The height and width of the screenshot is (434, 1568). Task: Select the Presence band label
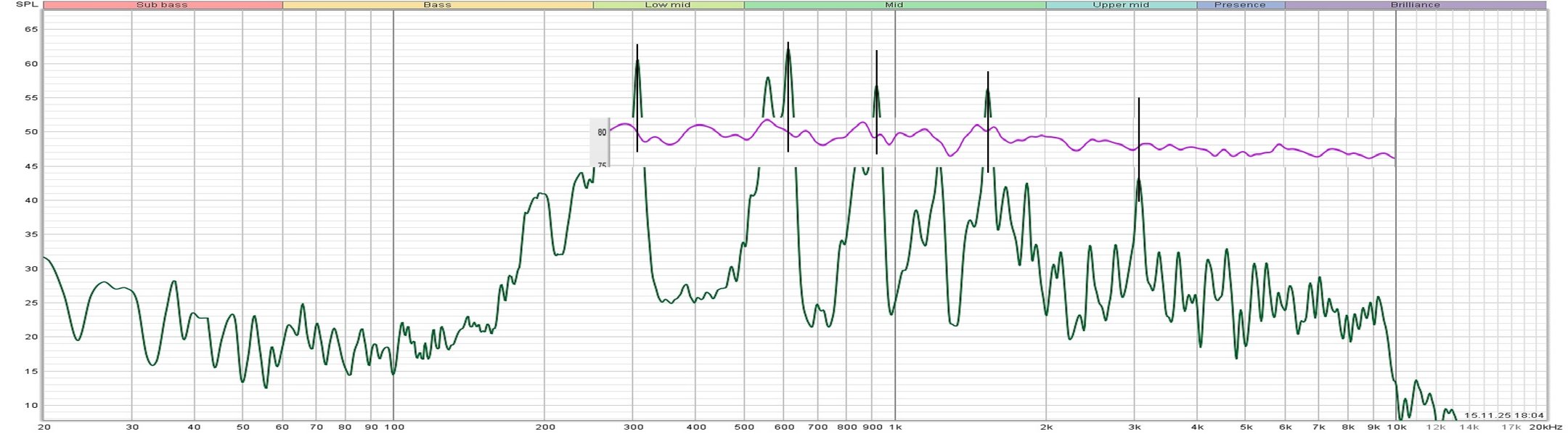click(1240, 5)
